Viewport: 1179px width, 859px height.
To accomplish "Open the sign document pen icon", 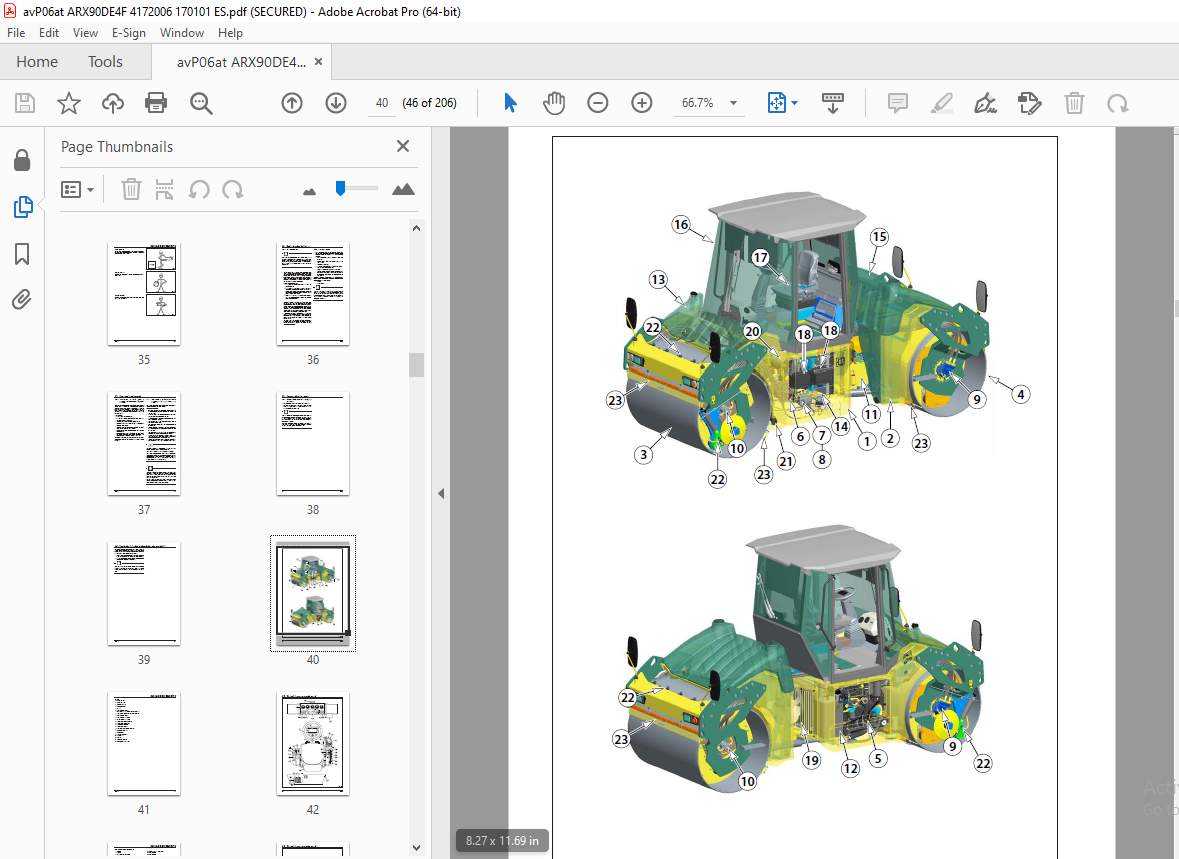I will pyautogui.click(x=985, y=103).
